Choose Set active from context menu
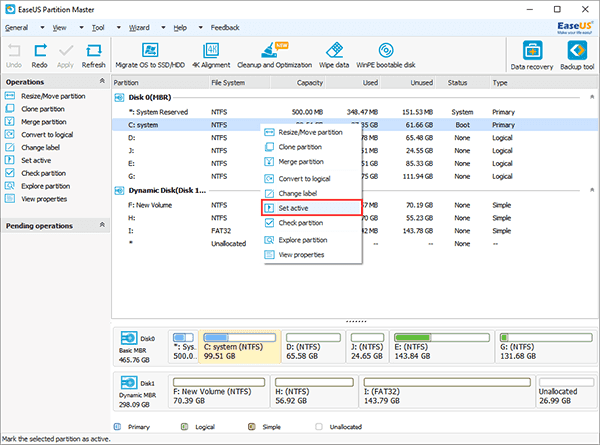 (312, 208)
